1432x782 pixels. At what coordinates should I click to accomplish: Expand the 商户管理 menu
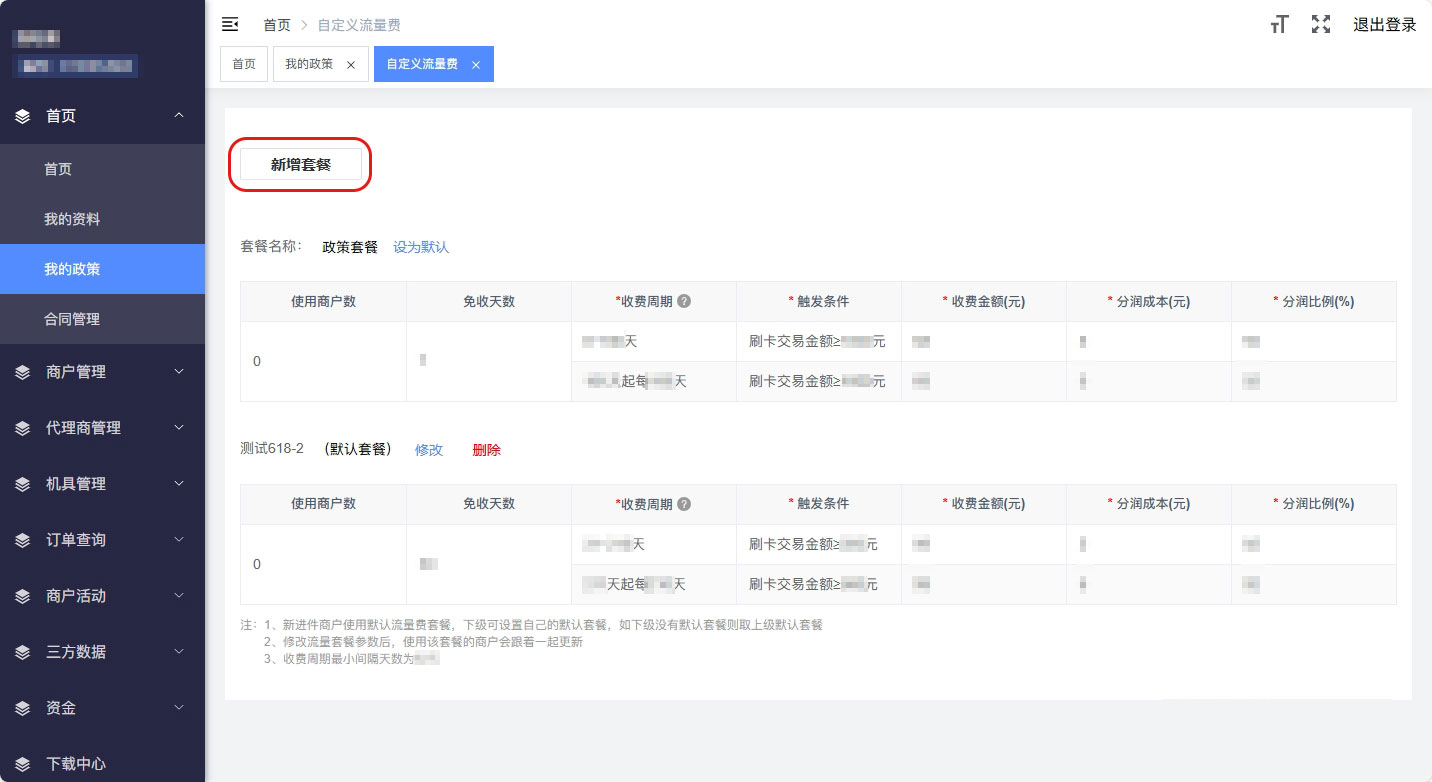click(102, 372)
